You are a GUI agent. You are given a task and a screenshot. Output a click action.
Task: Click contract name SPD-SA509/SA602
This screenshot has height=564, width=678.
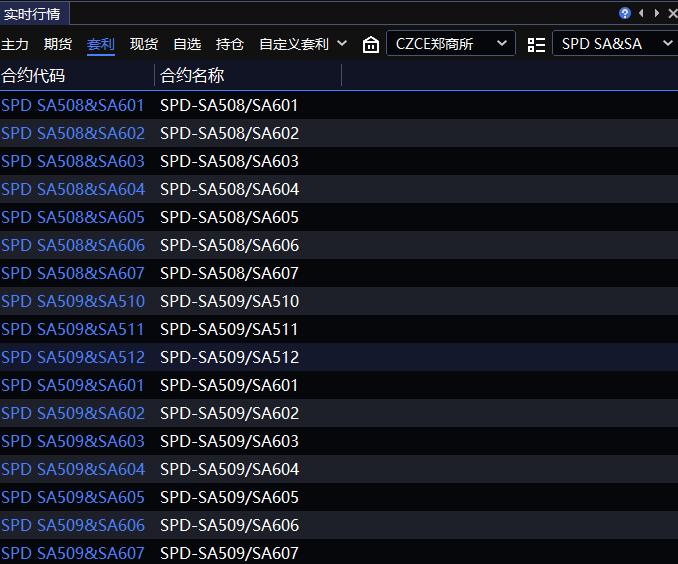[x=229, y=413]
